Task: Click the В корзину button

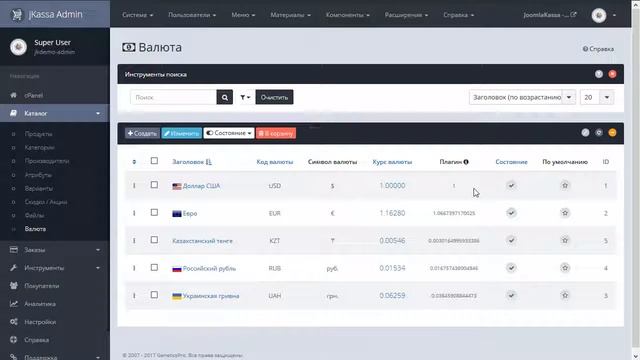Action: coord(276,133)
